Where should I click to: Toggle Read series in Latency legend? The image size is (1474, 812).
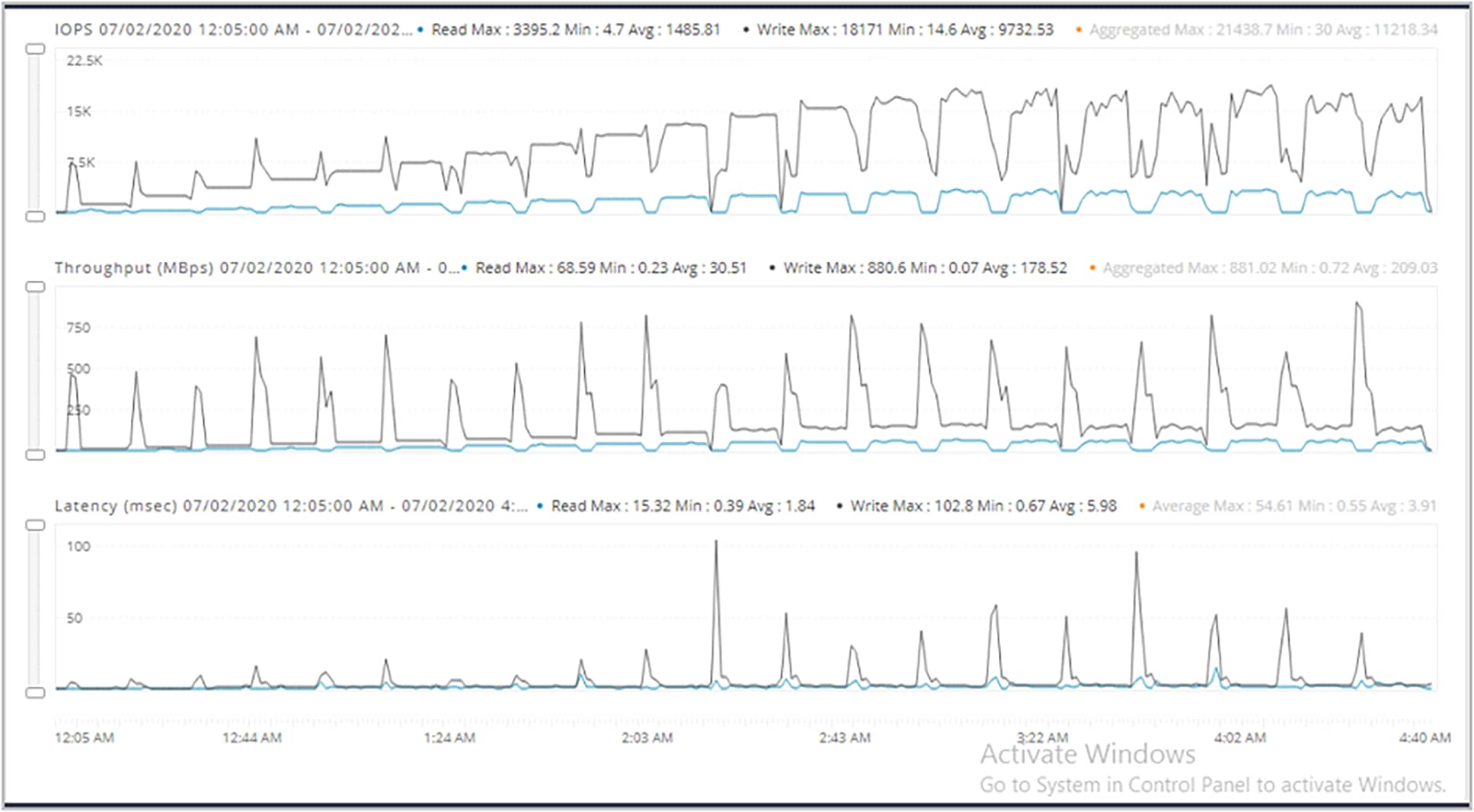tap(676, 506)
